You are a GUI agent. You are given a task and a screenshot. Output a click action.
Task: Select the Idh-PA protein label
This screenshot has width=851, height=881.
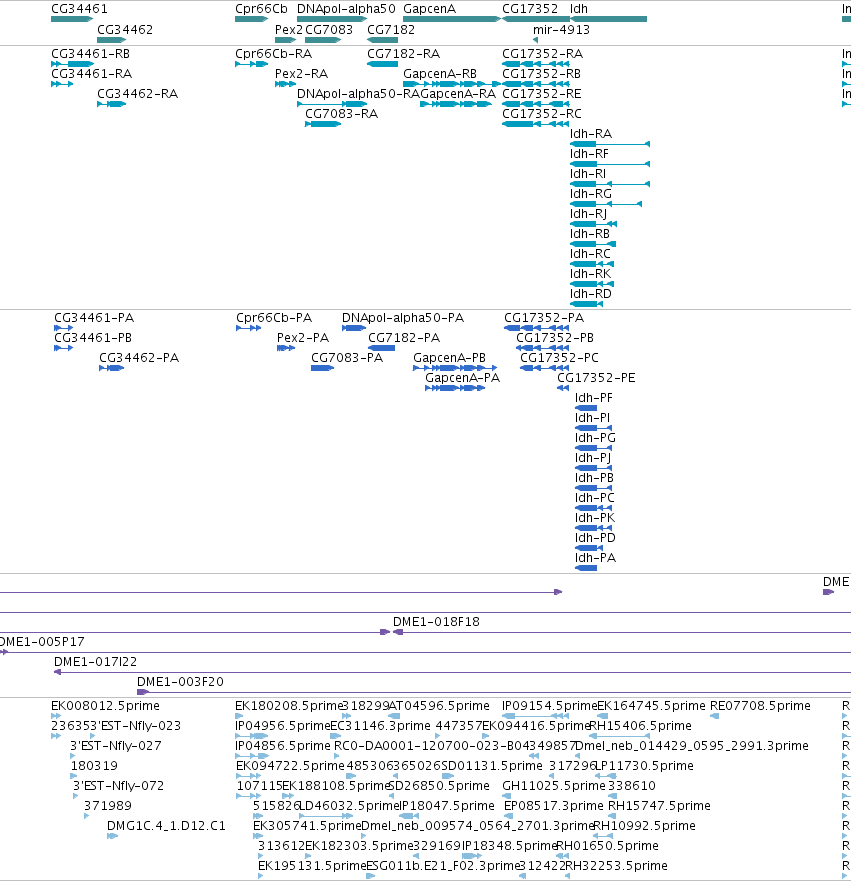coord(595,558)
